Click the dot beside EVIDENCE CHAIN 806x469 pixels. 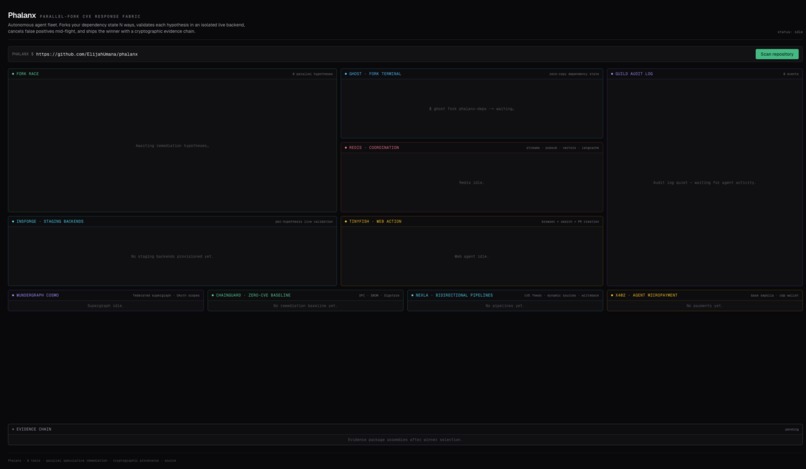pos(13,429)
